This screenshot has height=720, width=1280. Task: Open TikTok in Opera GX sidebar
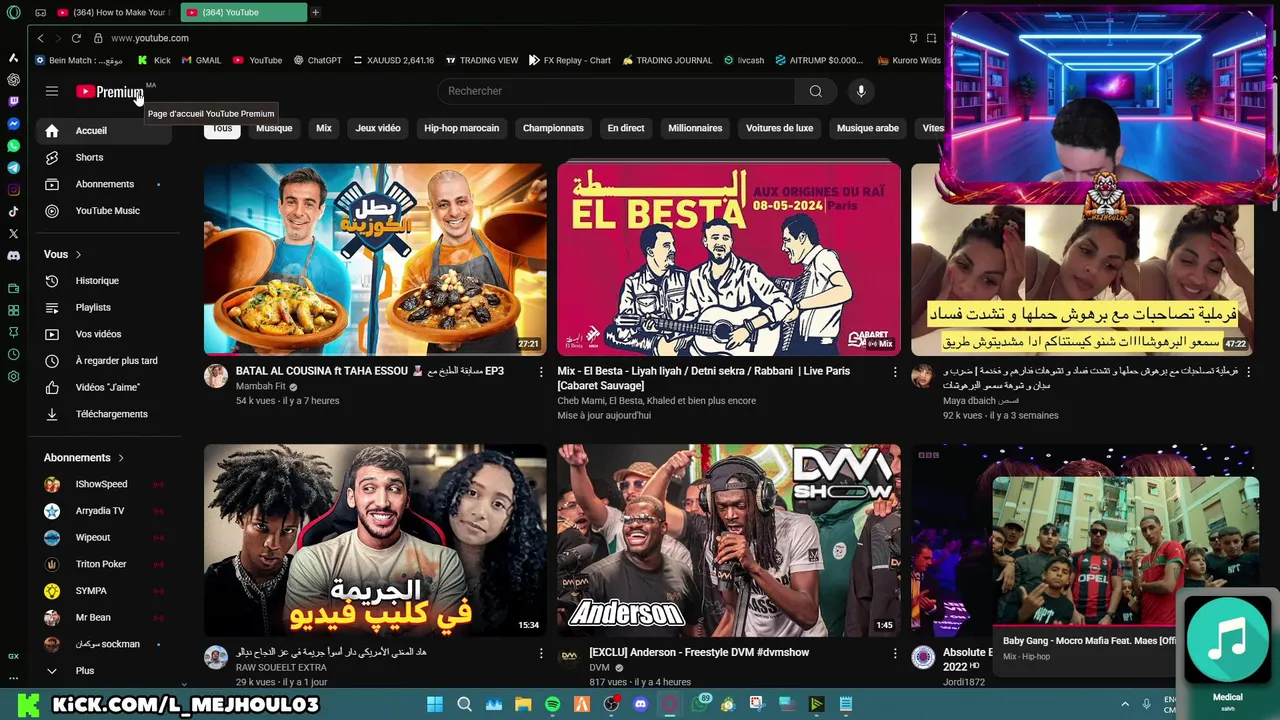(x=13, y=212)
